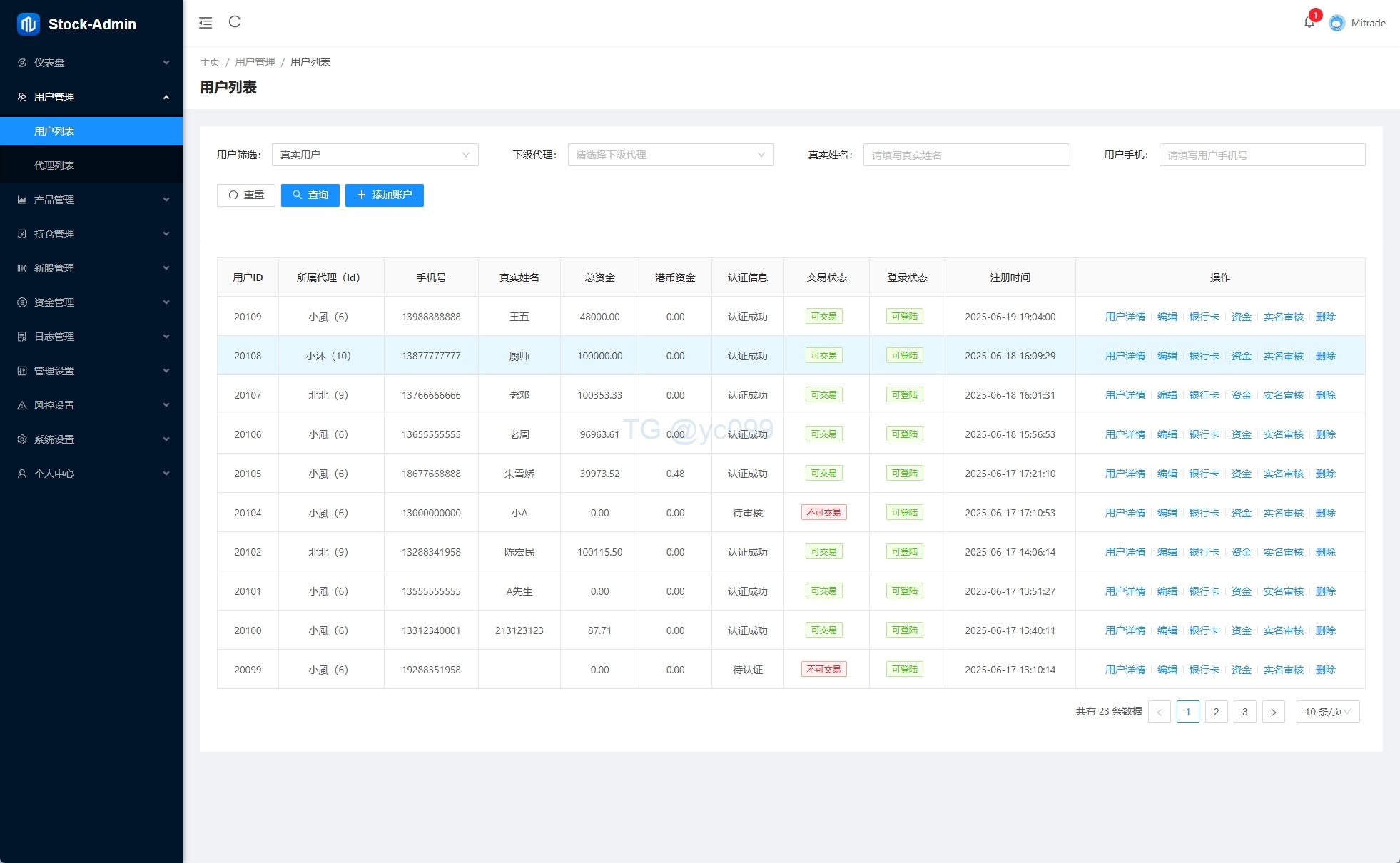Expand 产品管理 sidebar section

(x=91, y=200)
